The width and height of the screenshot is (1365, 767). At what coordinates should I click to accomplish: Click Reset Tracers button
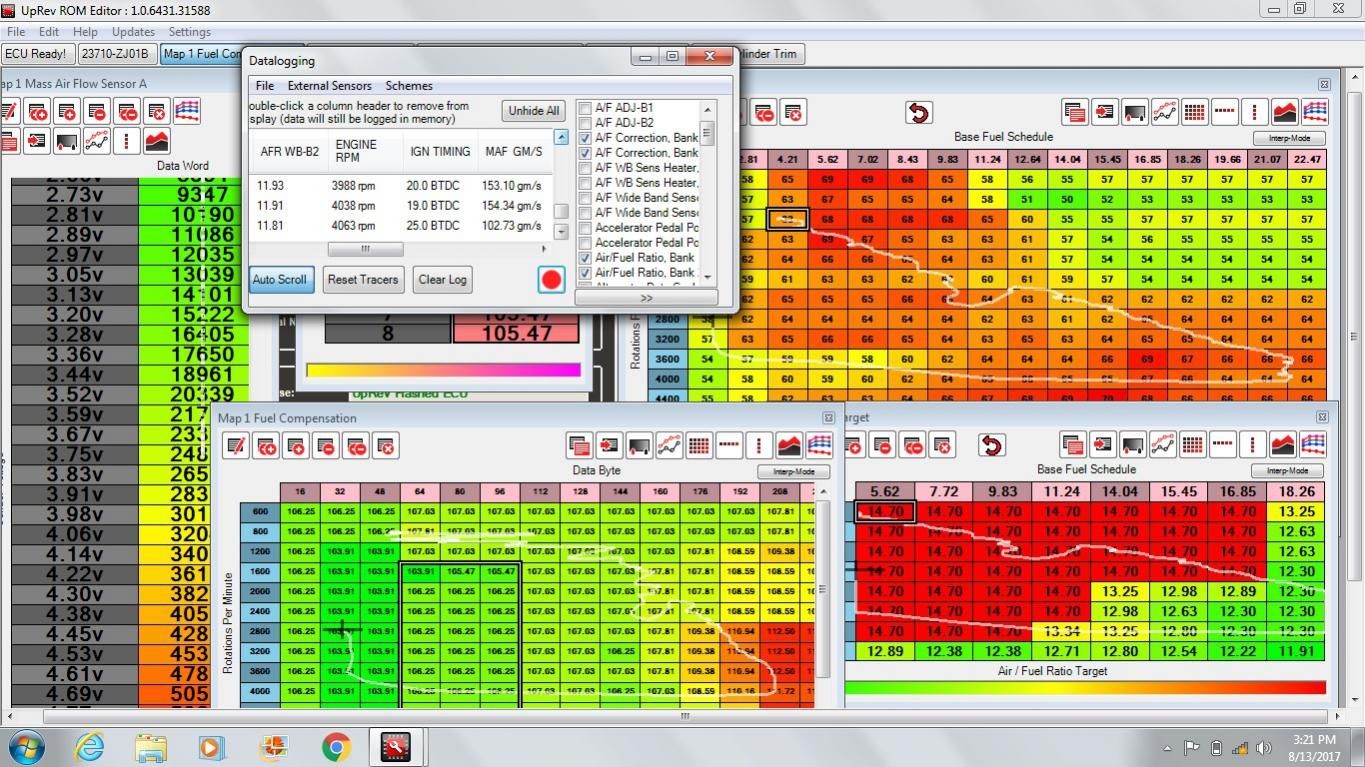coord(363,280)
